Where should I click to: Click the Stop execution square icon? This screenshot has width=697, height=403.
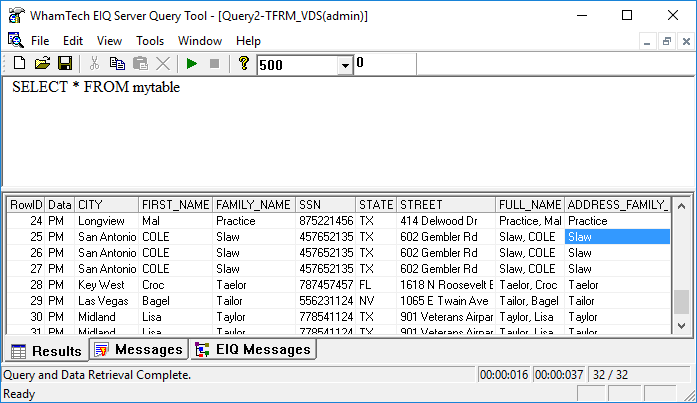click(213, 63)
